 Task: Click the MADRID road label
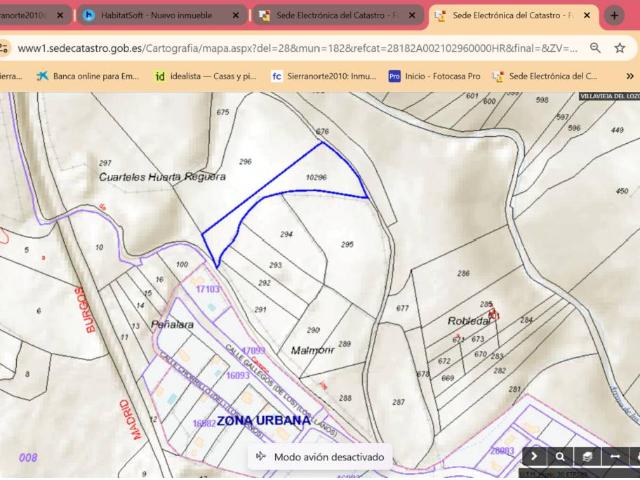tap(131, 420)
